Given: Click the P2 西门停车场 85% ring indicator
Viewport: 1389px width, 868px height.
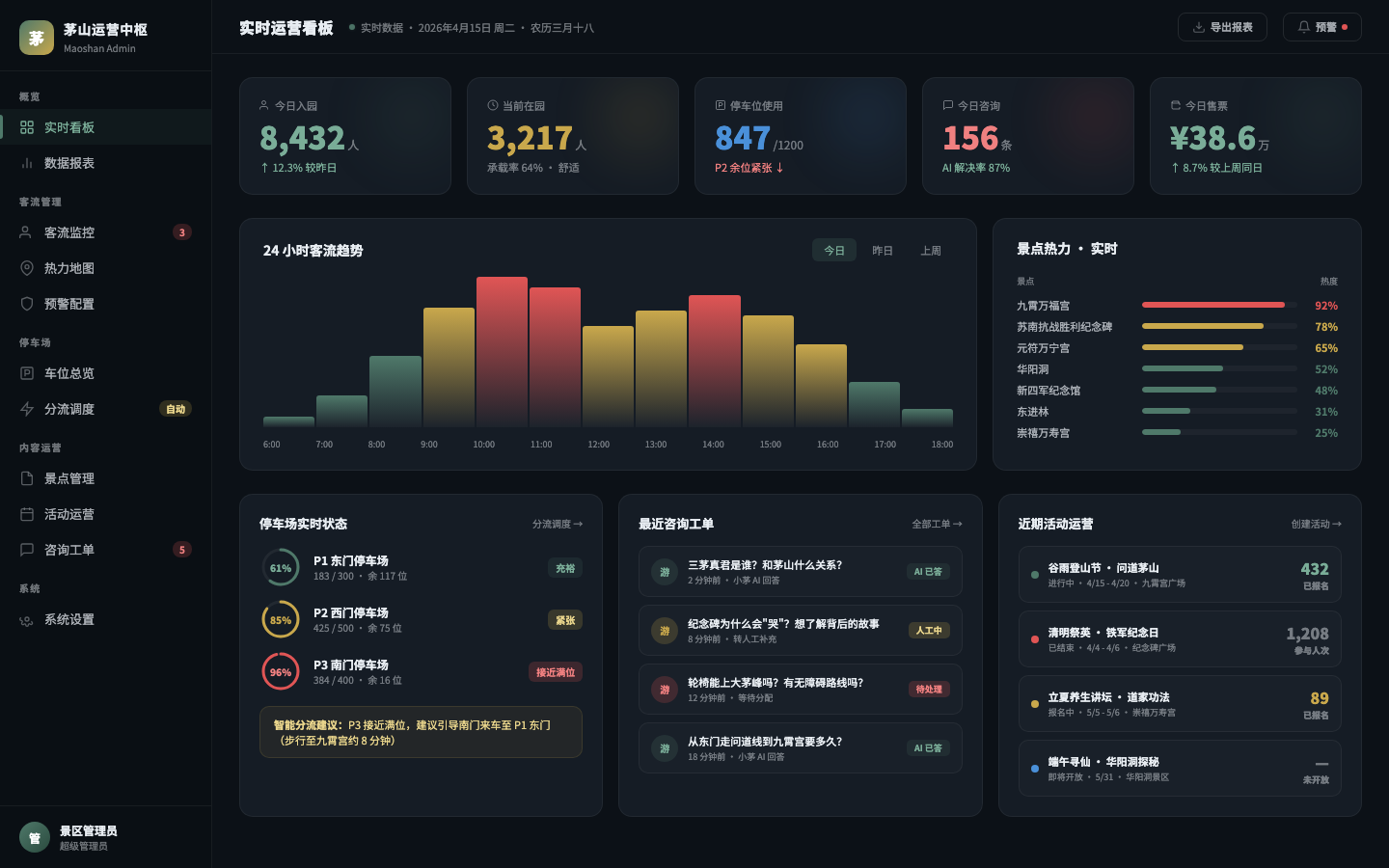Looking at the screenshot, I should 281,620.
